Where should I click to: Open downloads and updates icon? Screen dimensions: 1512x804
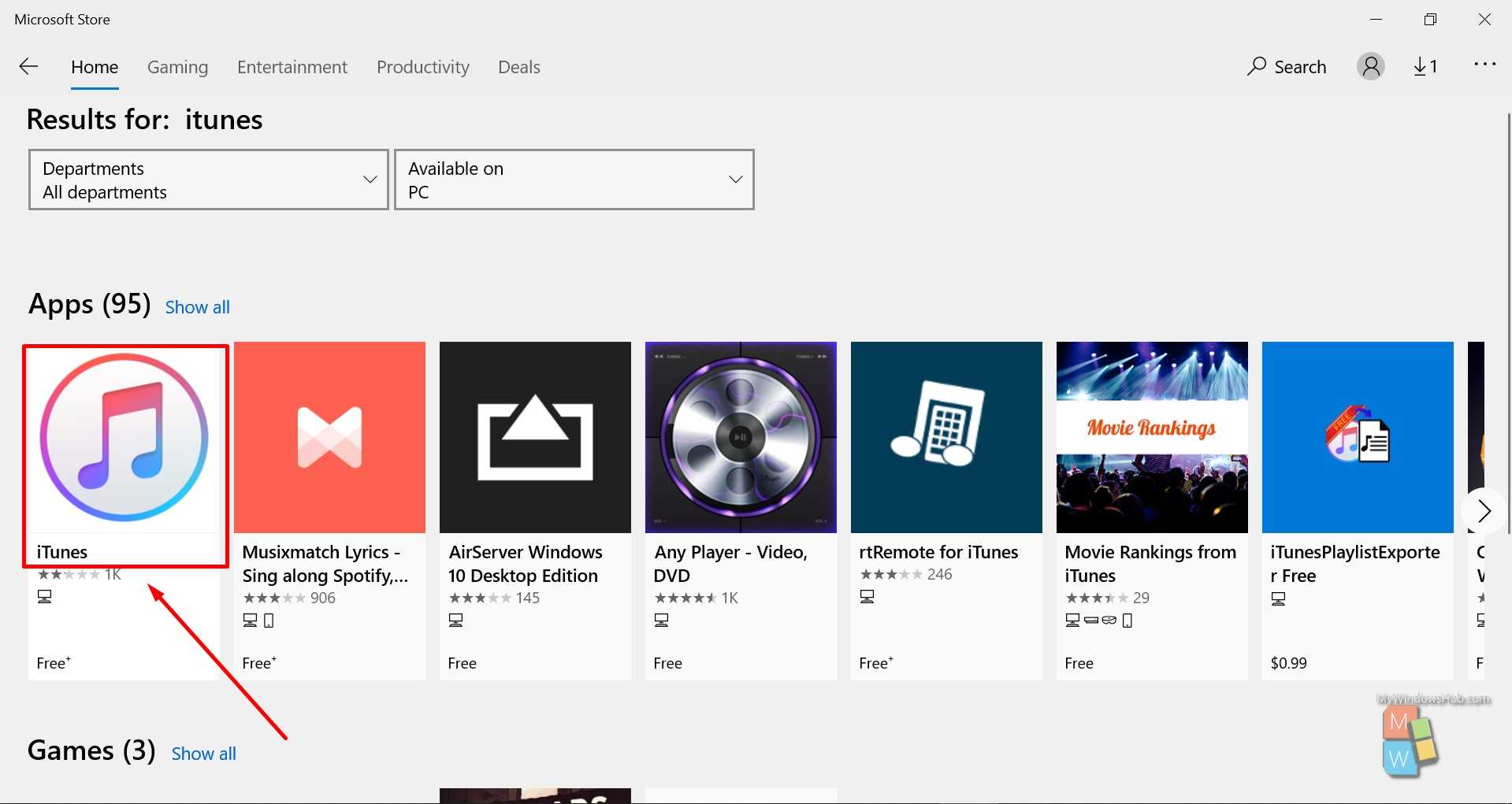click(1425, 67)
